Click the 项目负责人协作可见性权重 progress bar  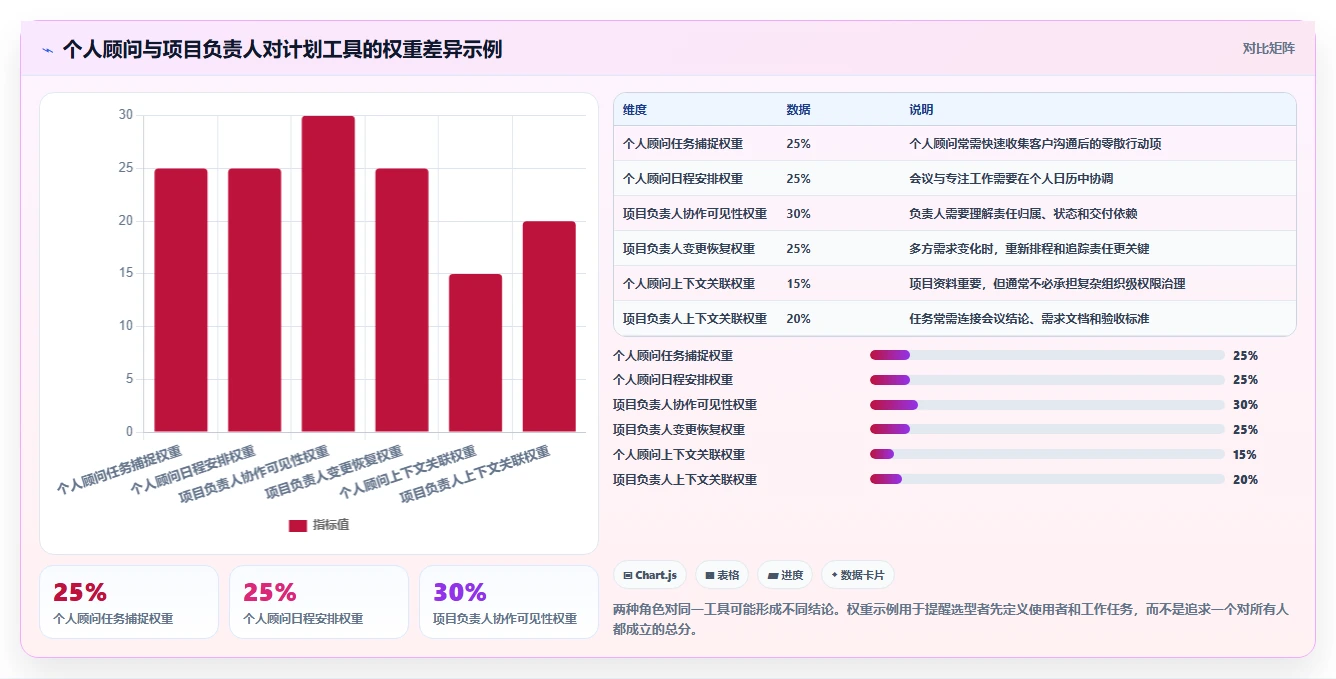[x=1047, y=405]
